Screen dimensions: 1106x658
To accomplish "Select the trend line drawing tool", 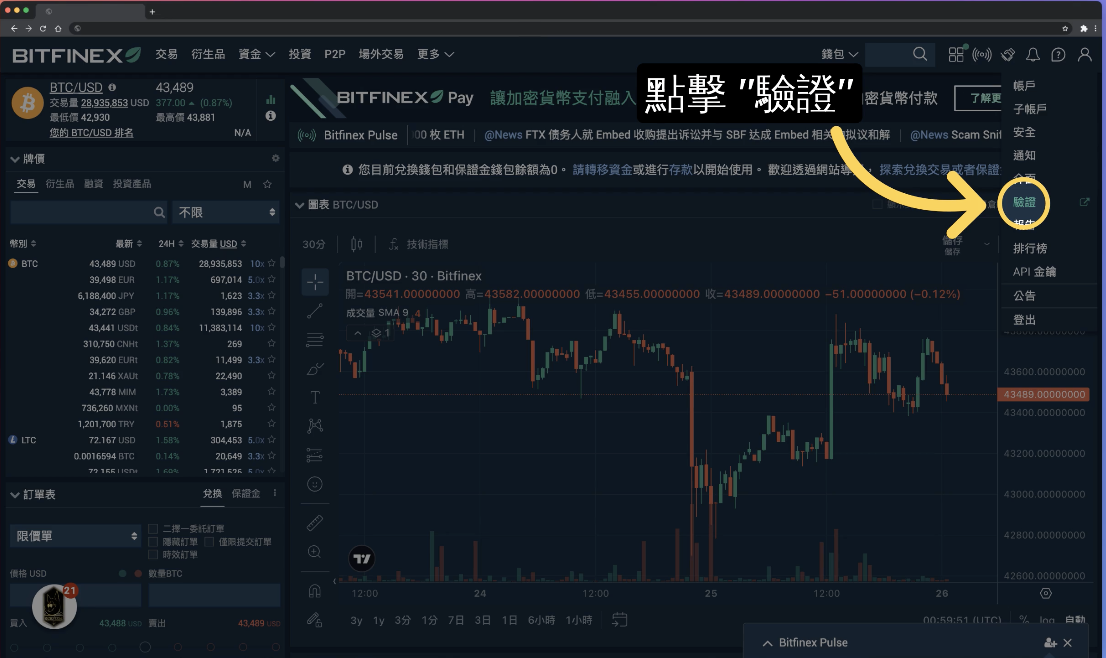I will tap(315, 311).
